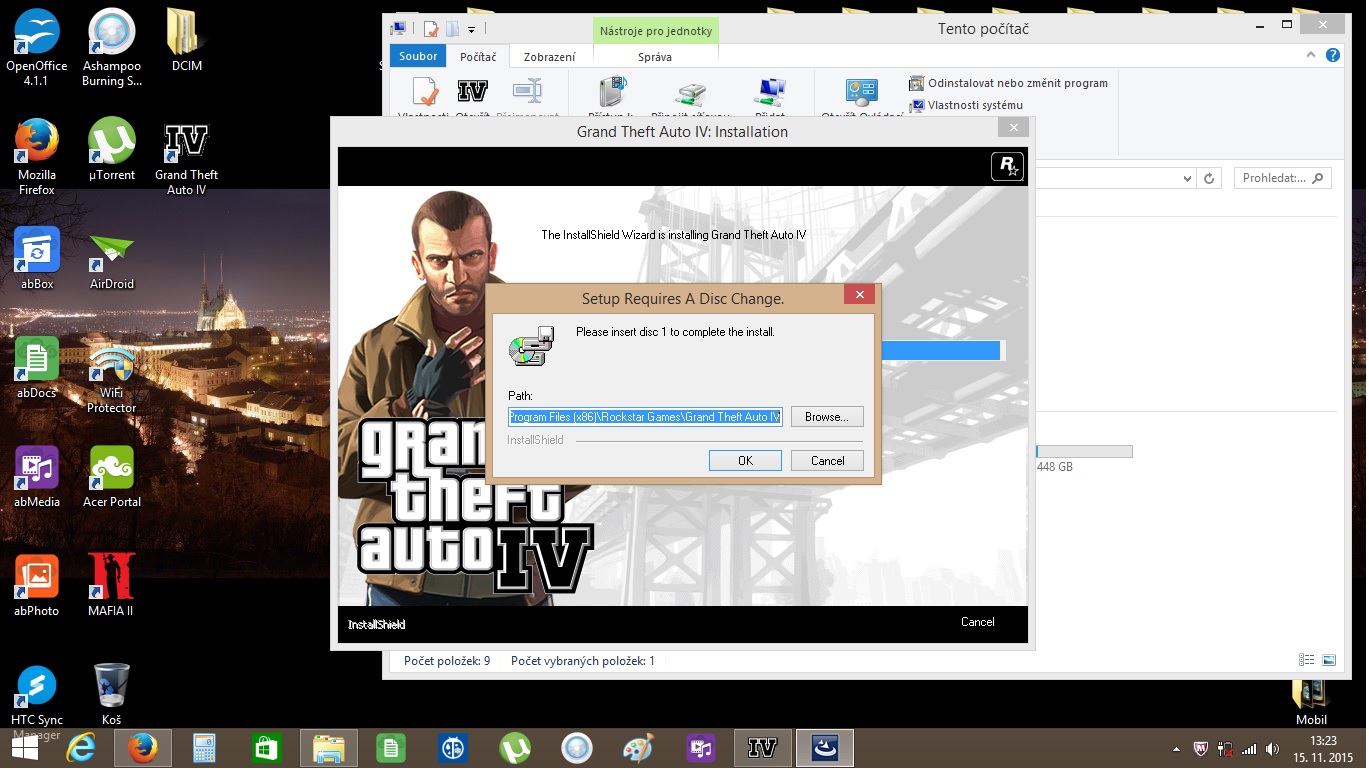The image size is (1369, 769).
Task: Expand the Explorer address bar history dropdown
Action: (1187, 178)
